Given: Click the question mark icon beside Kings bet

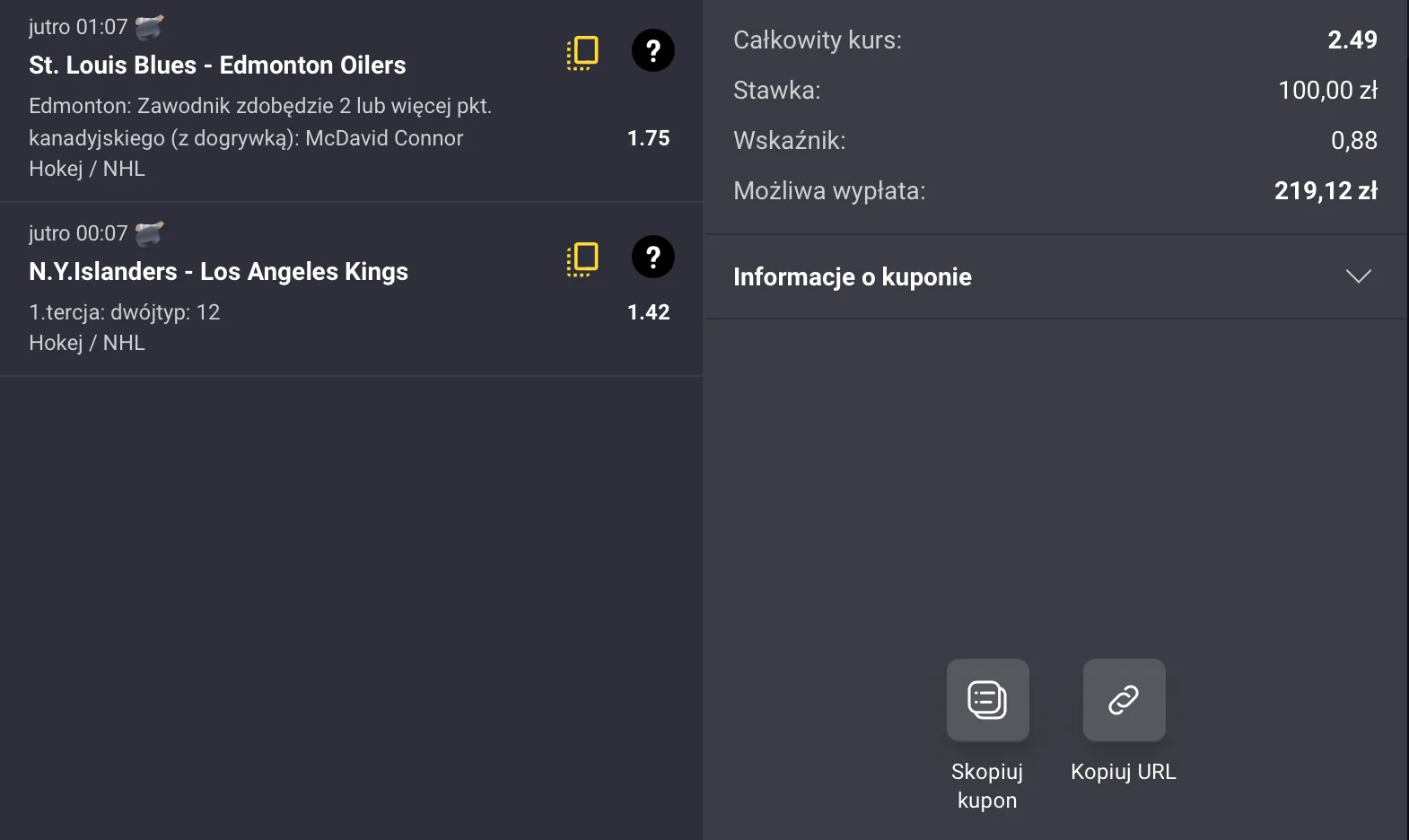Looking at the screenshot, I should pos(653,258).
